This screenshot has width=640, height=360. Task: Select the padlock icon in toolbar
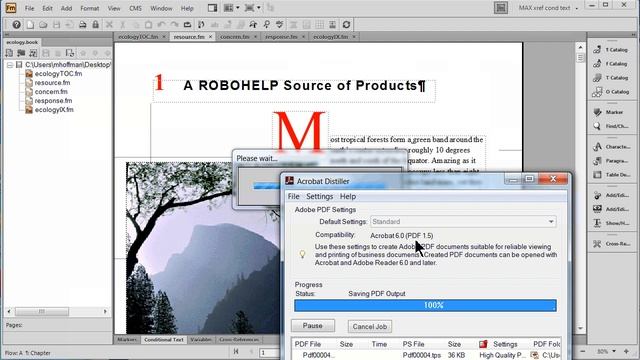click(96, 24)
